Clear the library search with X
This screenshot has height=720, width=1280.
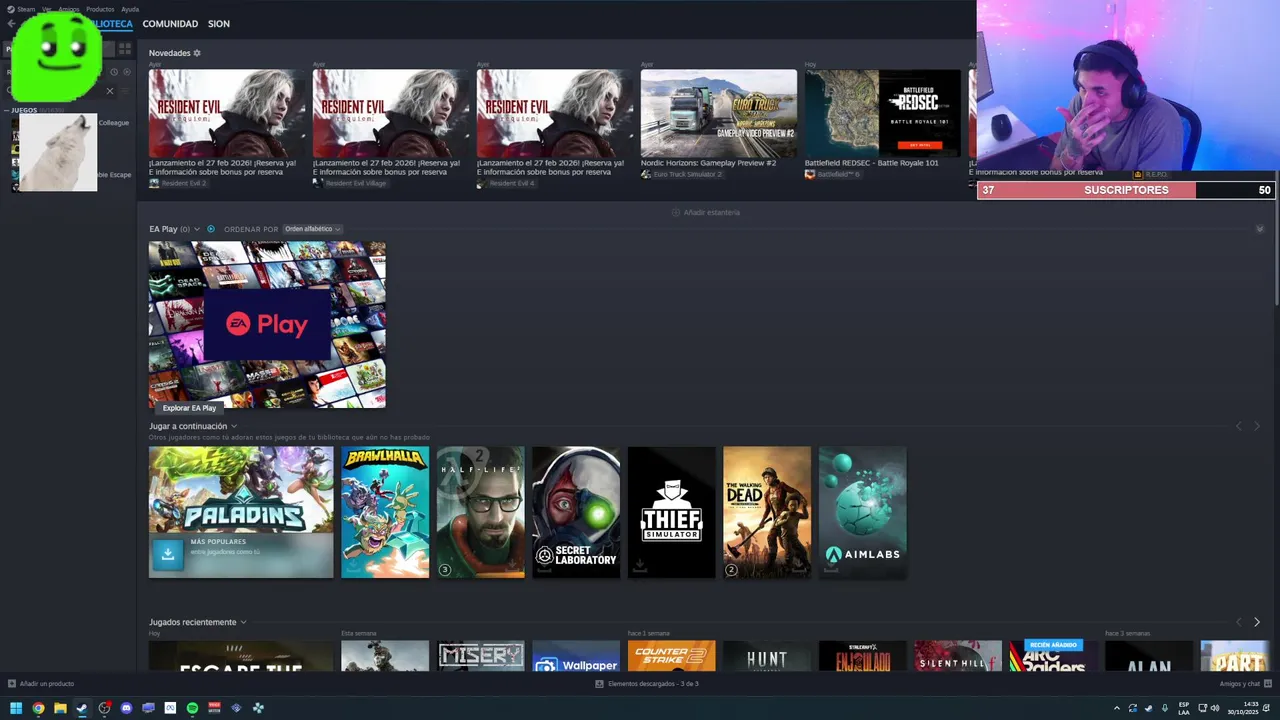(x=110, y=91)
